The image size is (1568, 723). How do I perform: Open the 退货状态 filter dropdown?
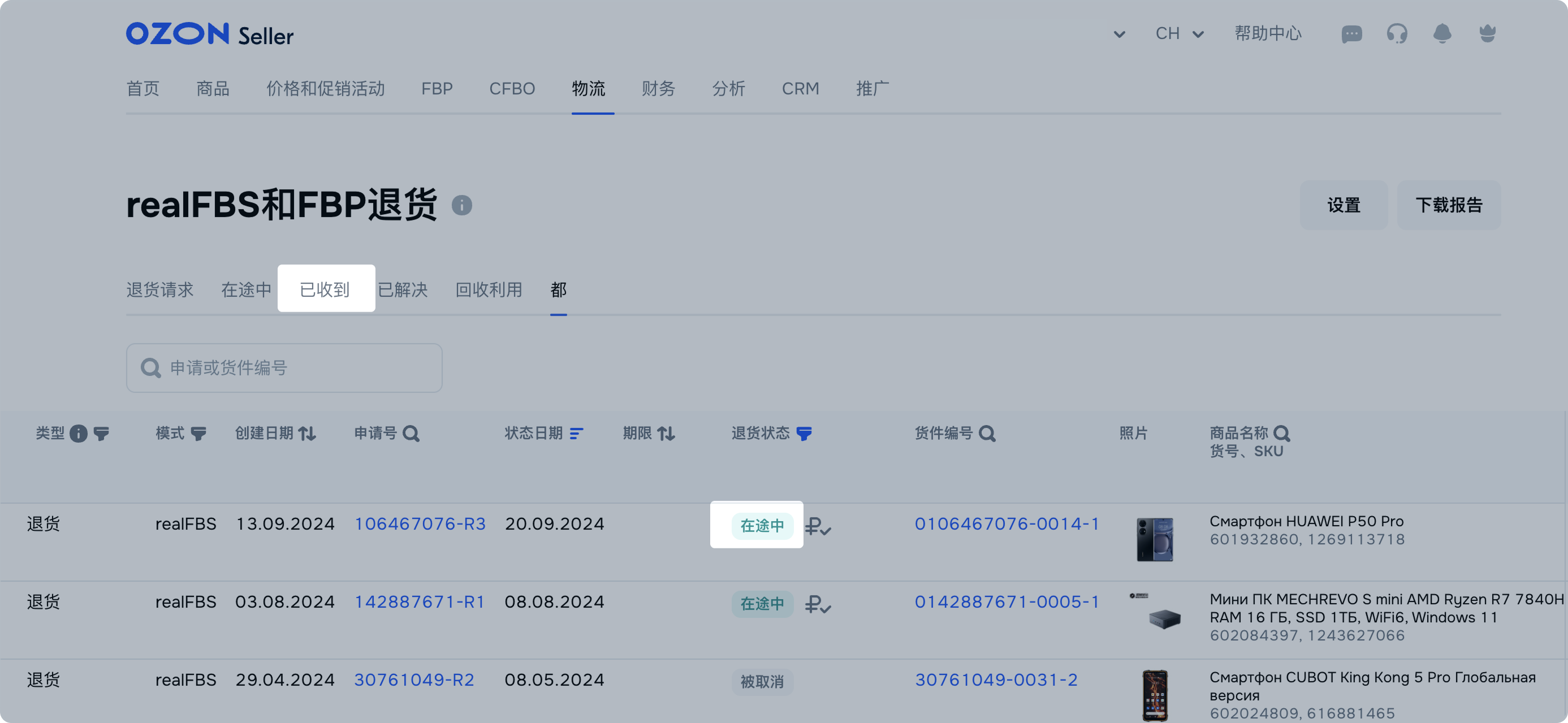(x=804, y=434)
